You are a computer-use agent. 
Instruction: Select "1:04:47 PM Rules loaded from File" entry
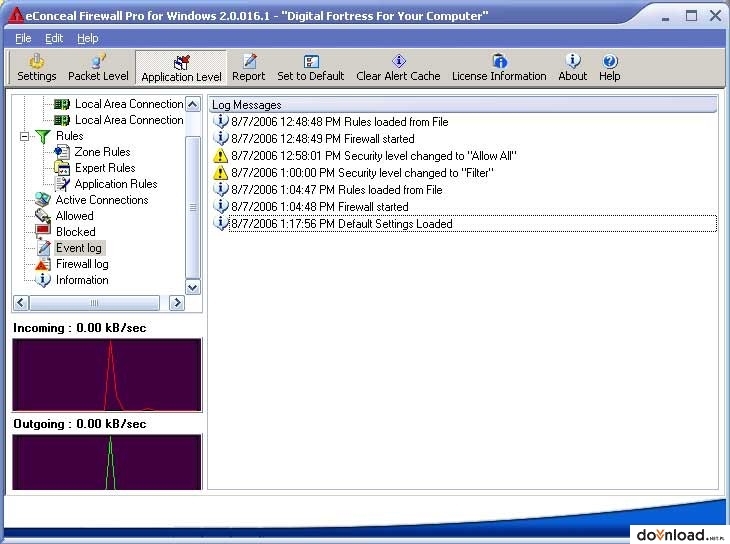(337, 190)
